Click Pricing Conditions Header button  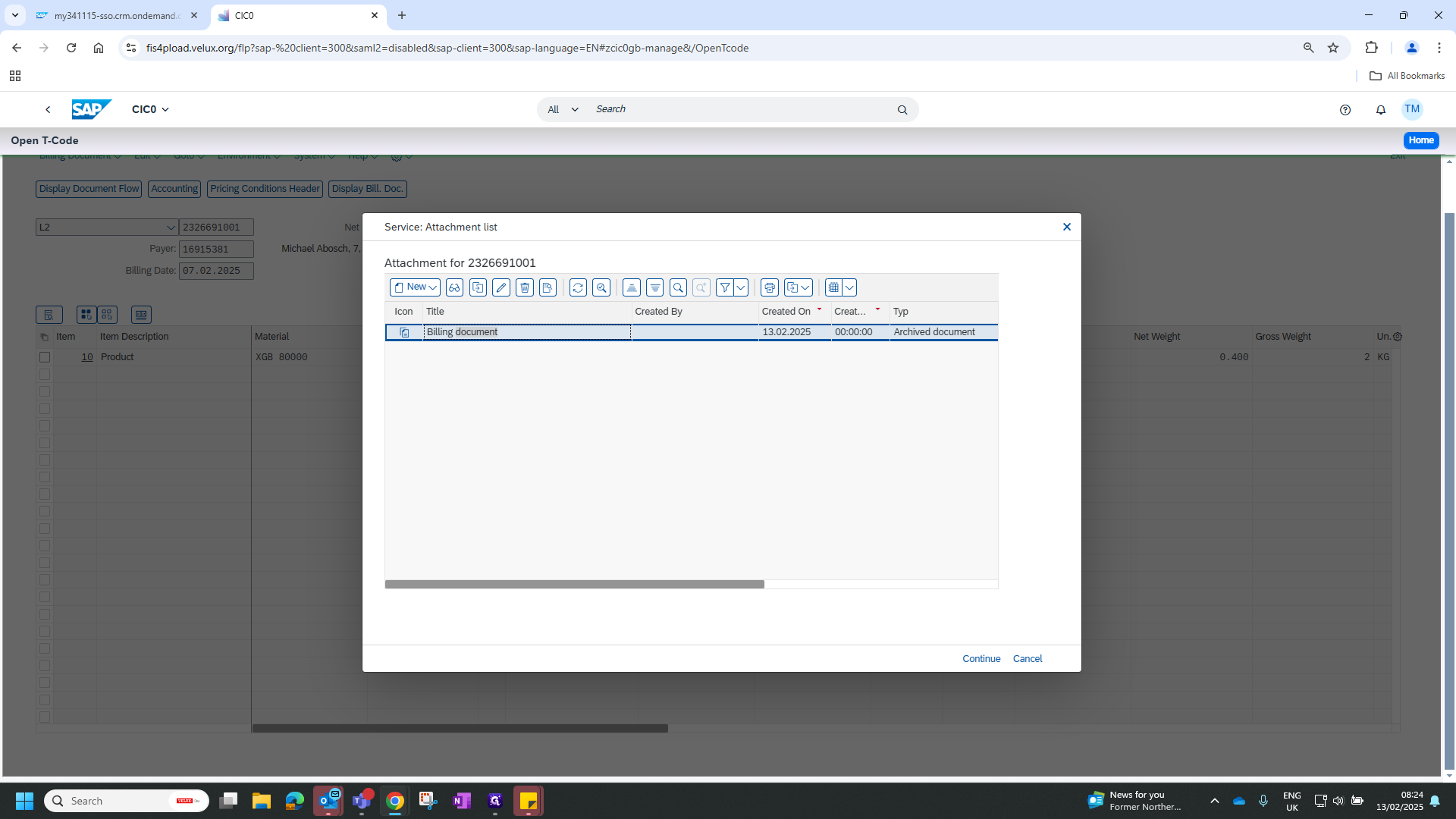265,189
